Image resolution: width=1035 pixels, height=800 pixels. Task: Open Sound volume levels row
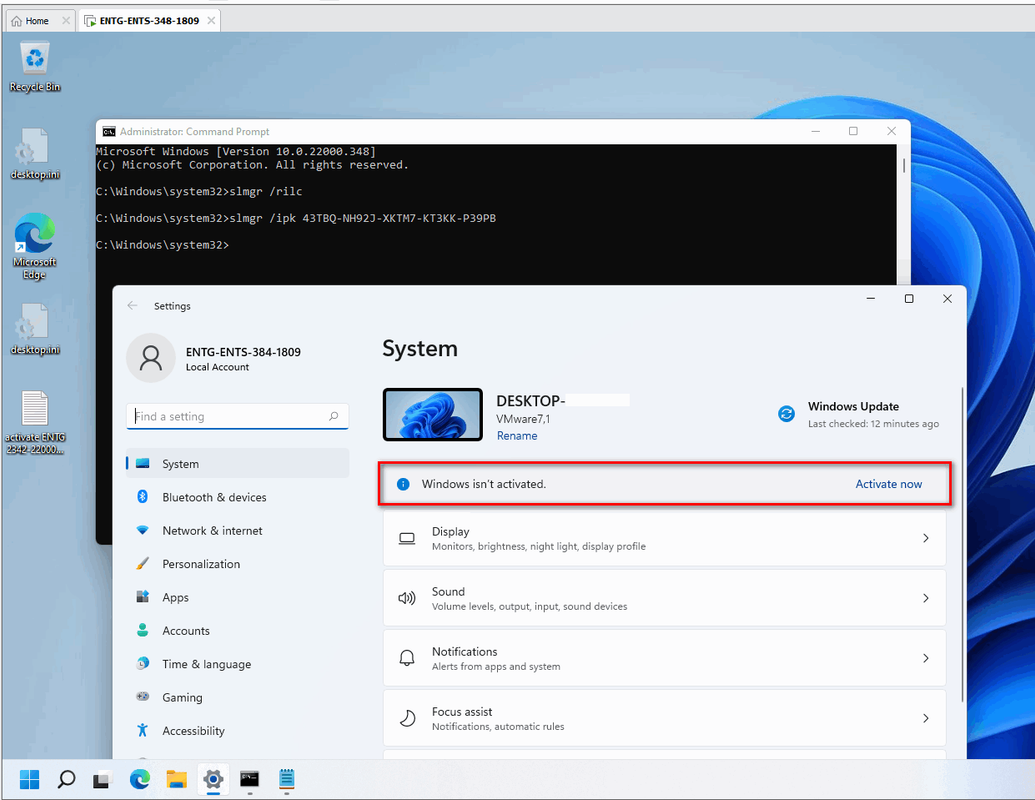tap(665, 598)
